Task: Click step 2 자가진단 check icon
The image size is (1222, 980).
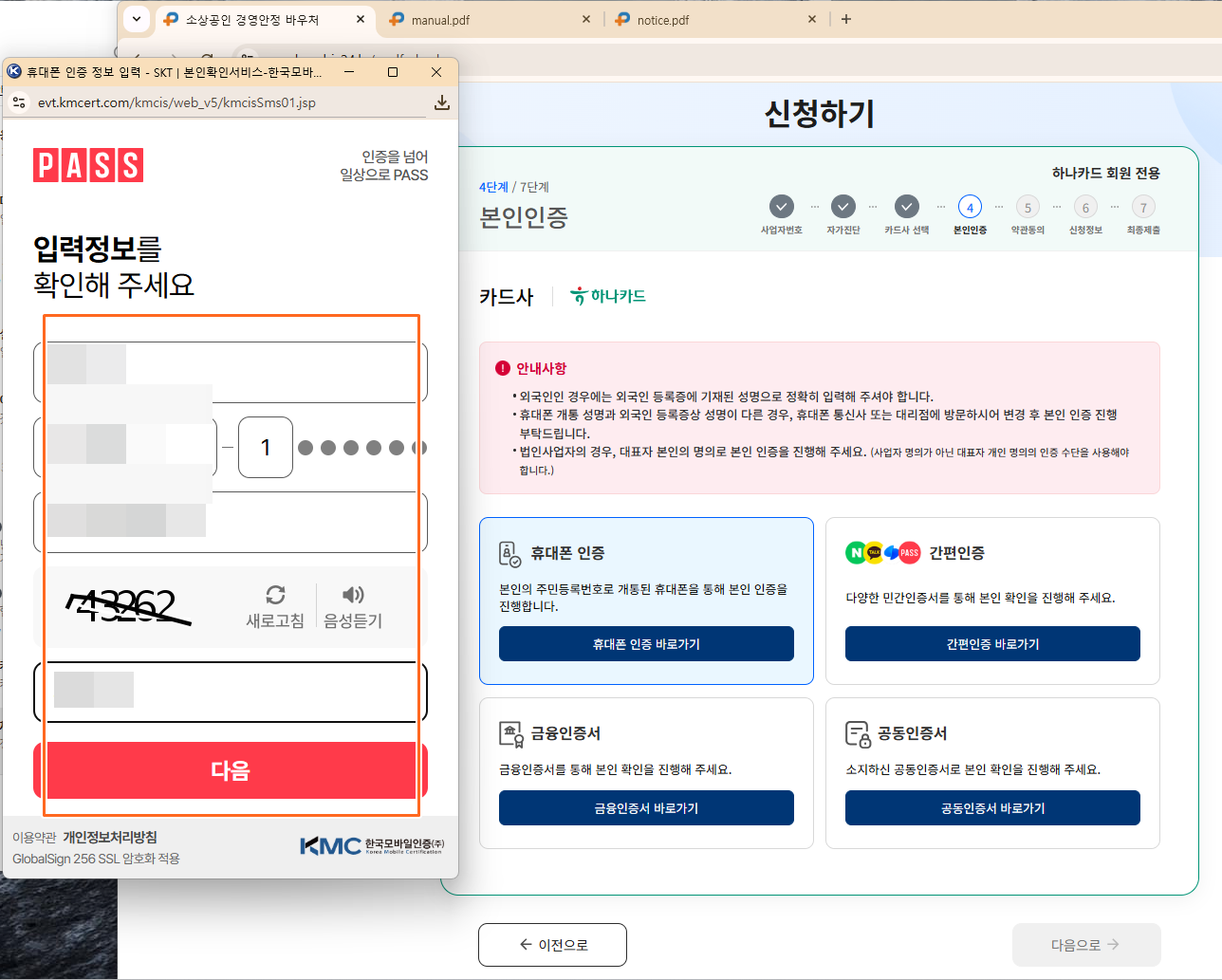Action: tap(843, 206)
